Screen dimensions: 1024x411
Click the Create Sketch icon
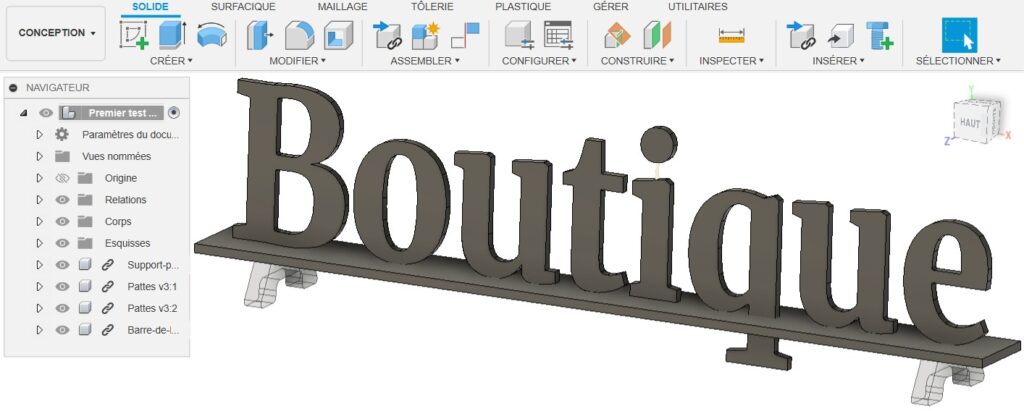[x=134, y=36]
